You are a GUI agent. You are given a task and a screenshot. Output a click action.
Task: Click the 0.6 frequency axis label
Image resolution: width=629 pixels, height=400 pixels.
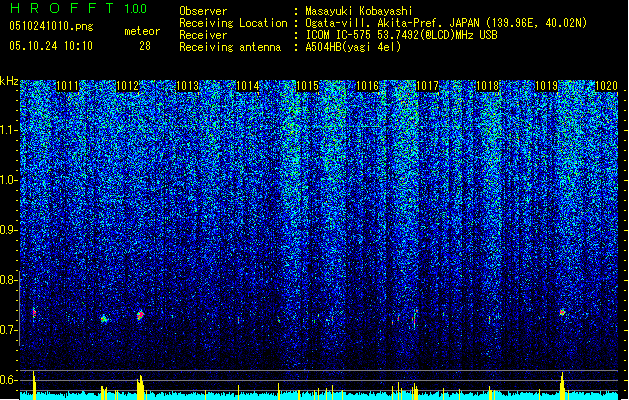tap(9, 380)
